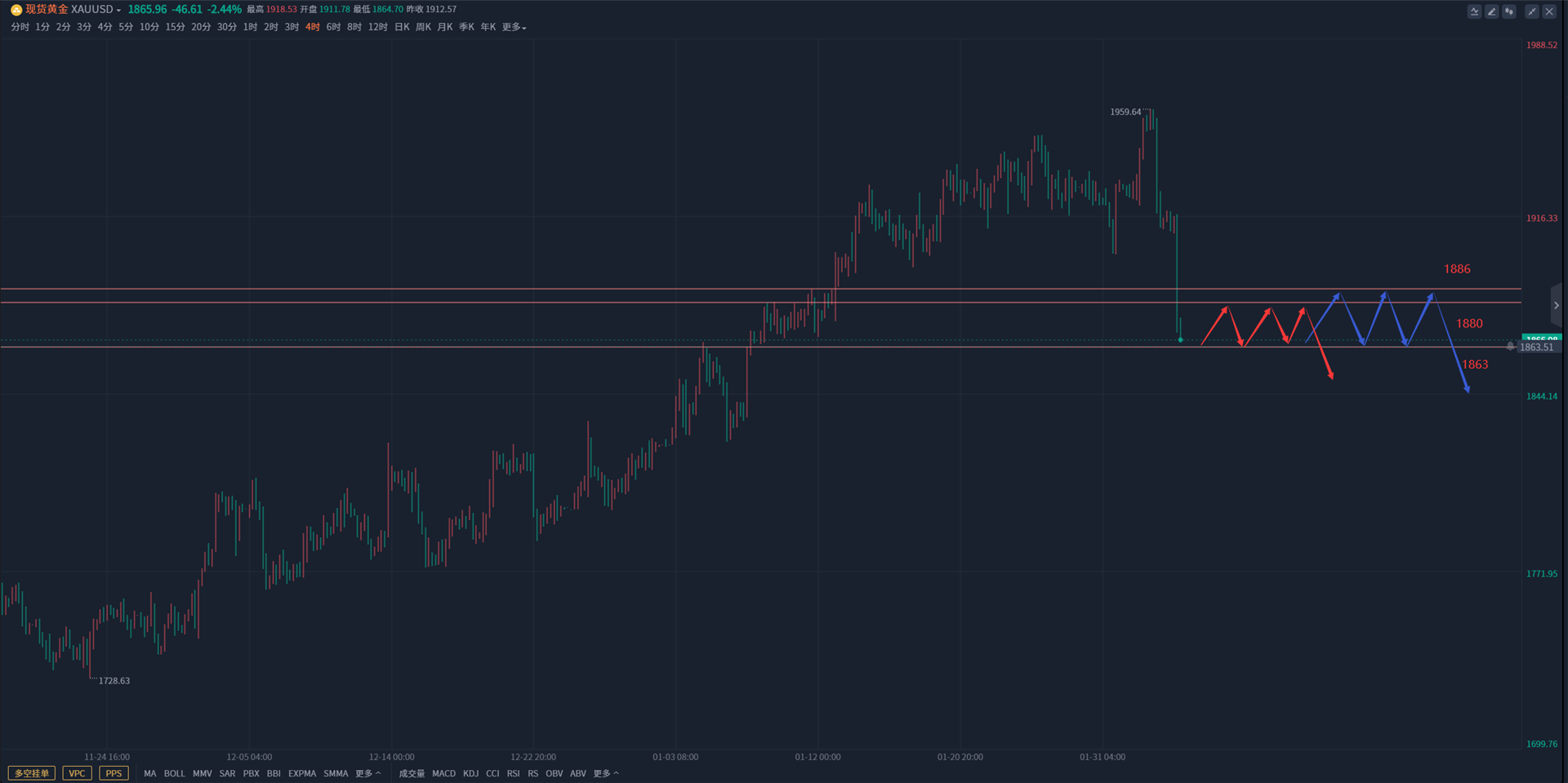This screenshot has height=783, width=1568.
Task: Expand 更多 main indicators list
Action: coord(368,773)
